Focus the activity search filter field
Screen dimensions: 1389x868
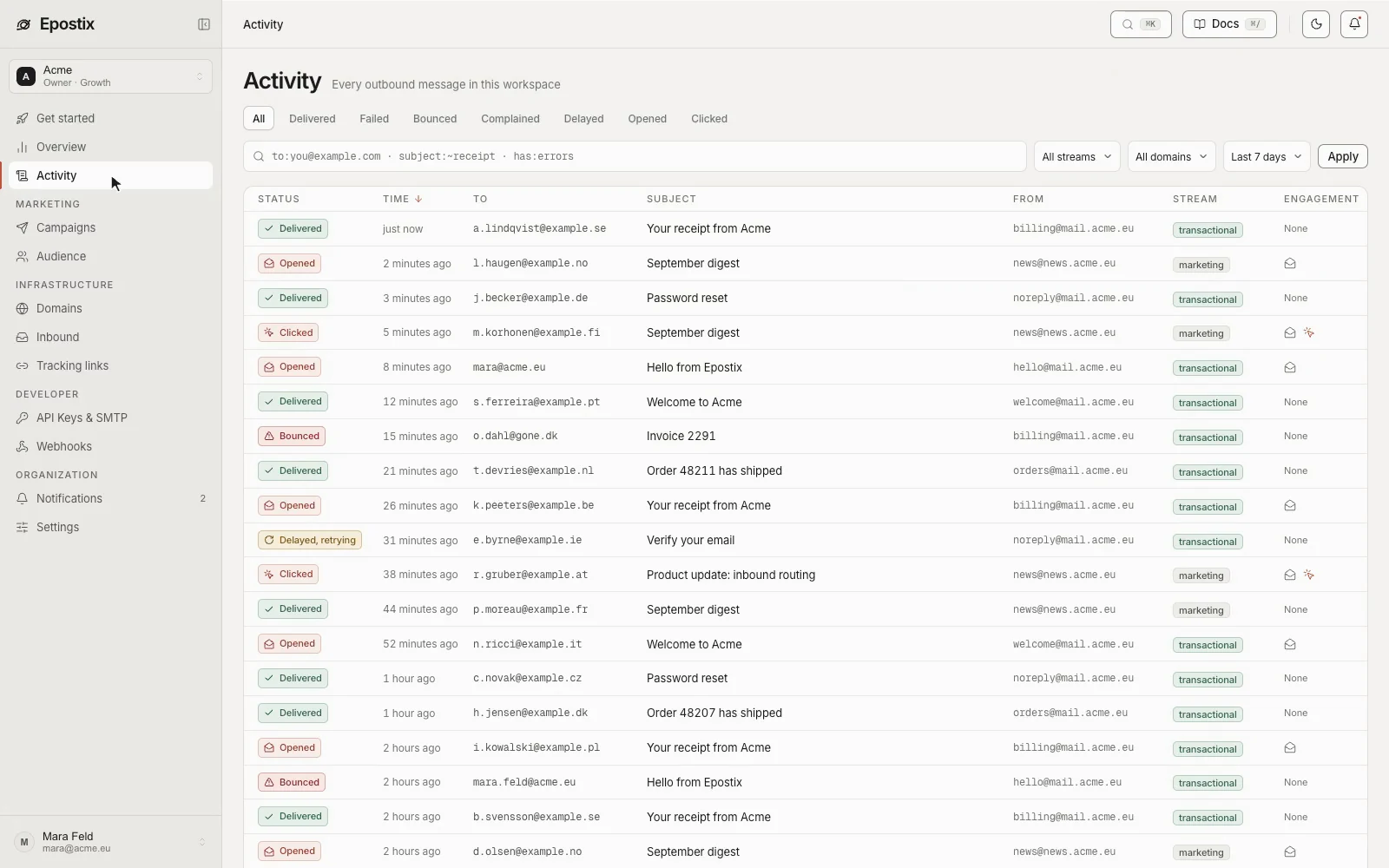pyautogui.click(x=635, y=156)
